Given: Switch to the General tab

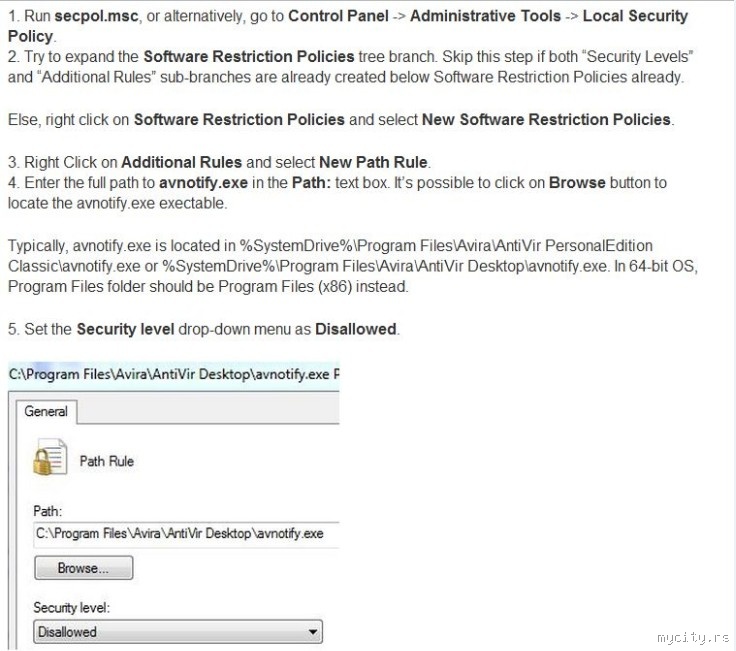Looking at the screenshot, I should point(46,411).
